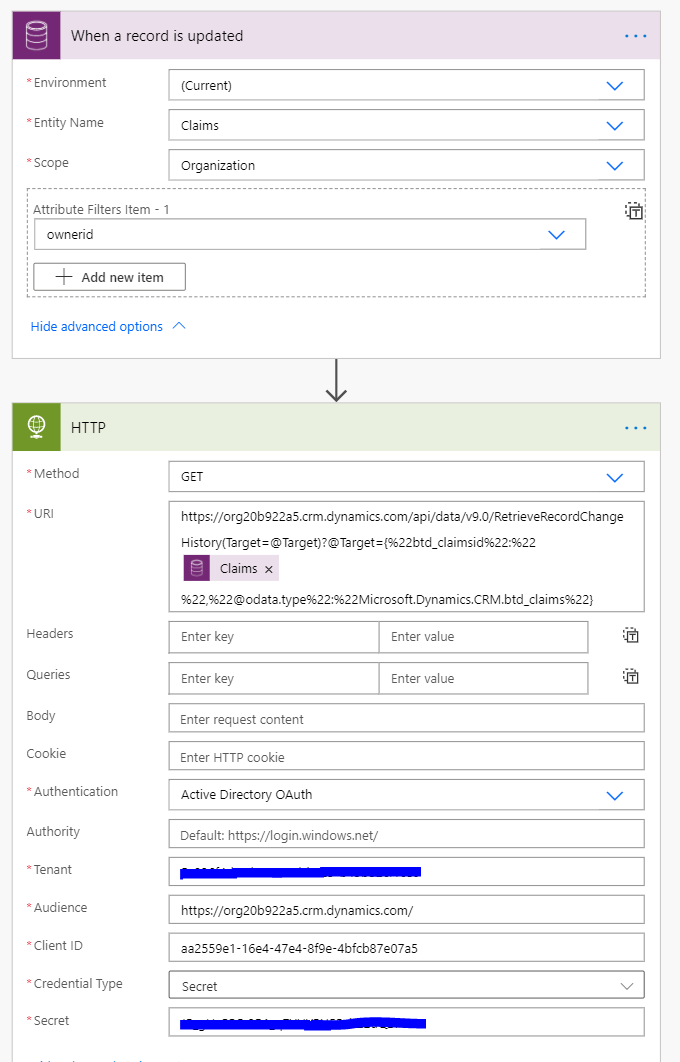The image size is (680, 1062).
Task: Open the trigger card's three-dot menu
Action: tap(635, 36)
